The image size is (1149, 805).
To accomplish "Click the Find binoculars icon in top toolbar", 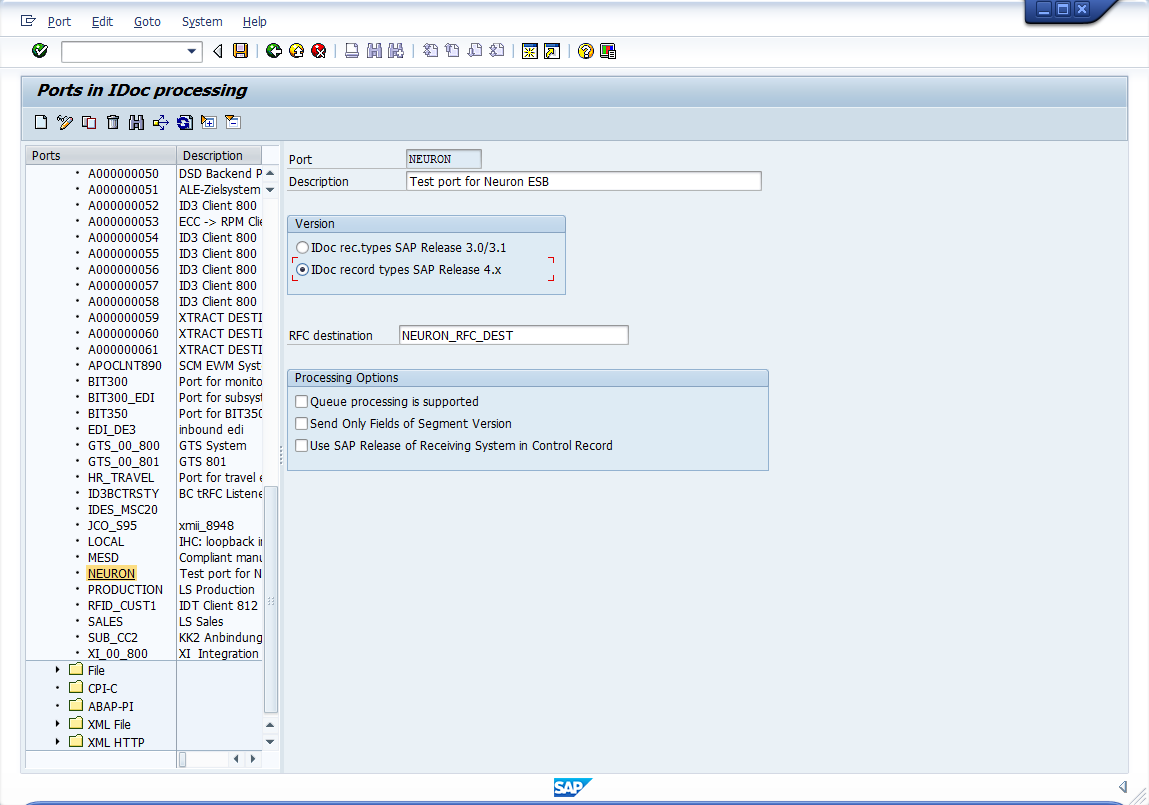I will point(374,51).
